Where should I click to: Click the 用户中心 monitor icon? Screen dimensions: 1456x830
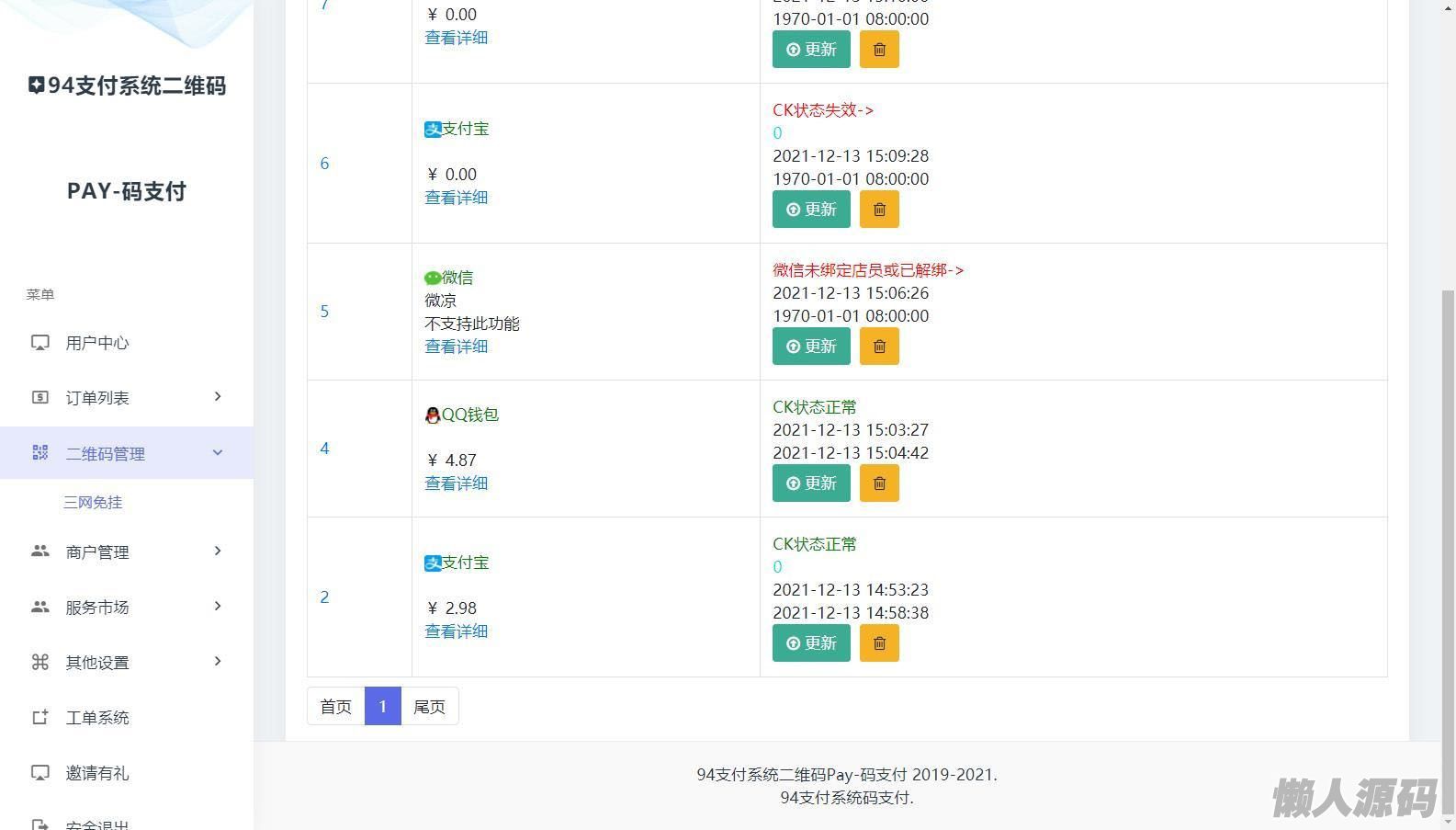[x=40, y=343]
